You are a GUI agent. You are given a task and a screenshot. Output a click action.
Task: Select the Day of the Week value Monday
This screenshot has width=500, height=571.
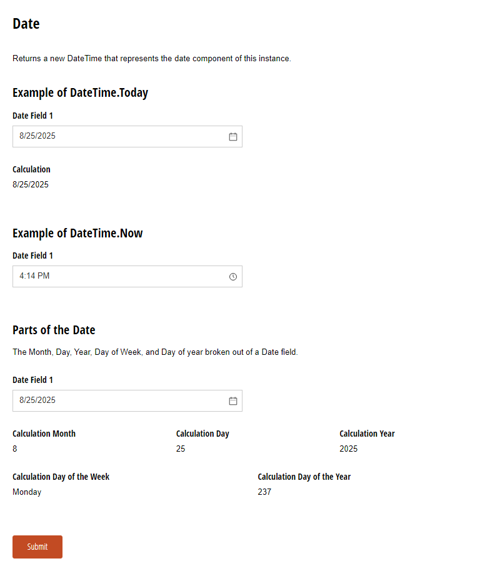tap(27, 492)
